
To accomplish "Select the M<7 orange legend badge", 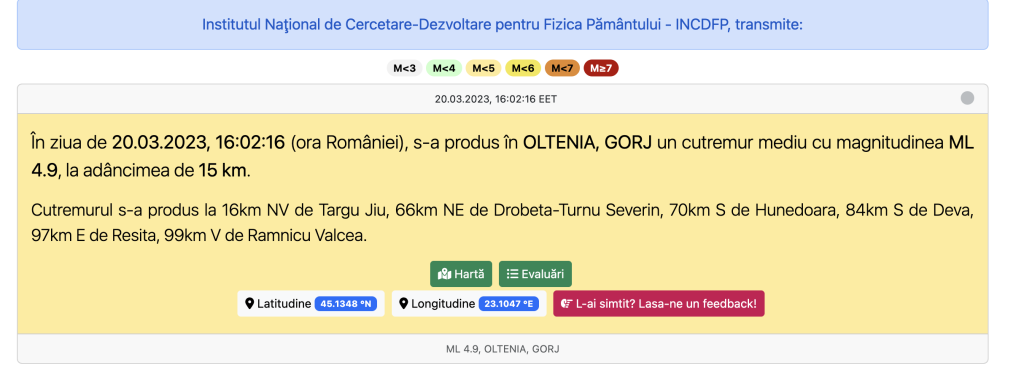I will (x=562, y=68).
